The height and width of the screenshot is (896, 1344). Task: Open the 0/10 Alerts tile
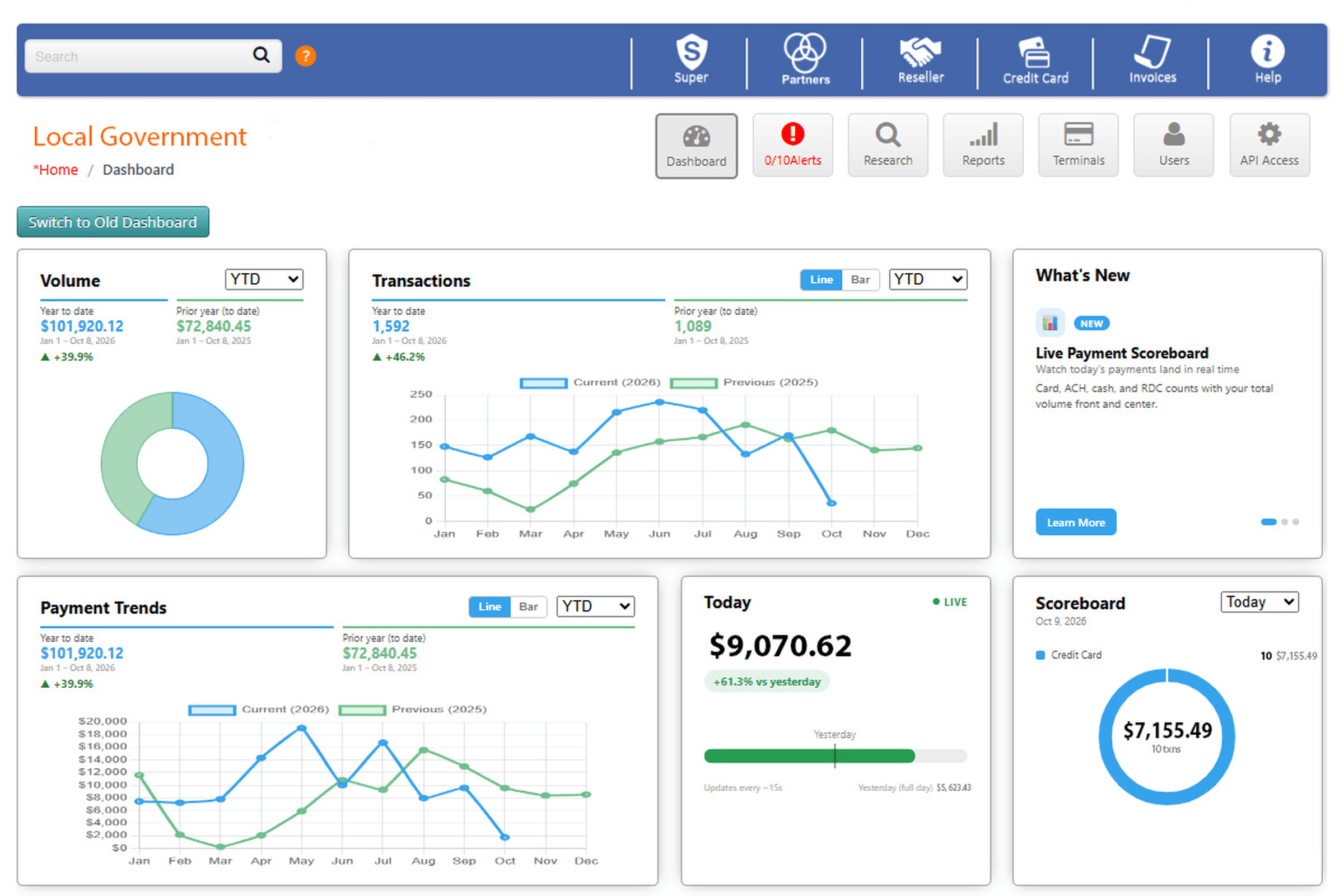coord(792,145)
